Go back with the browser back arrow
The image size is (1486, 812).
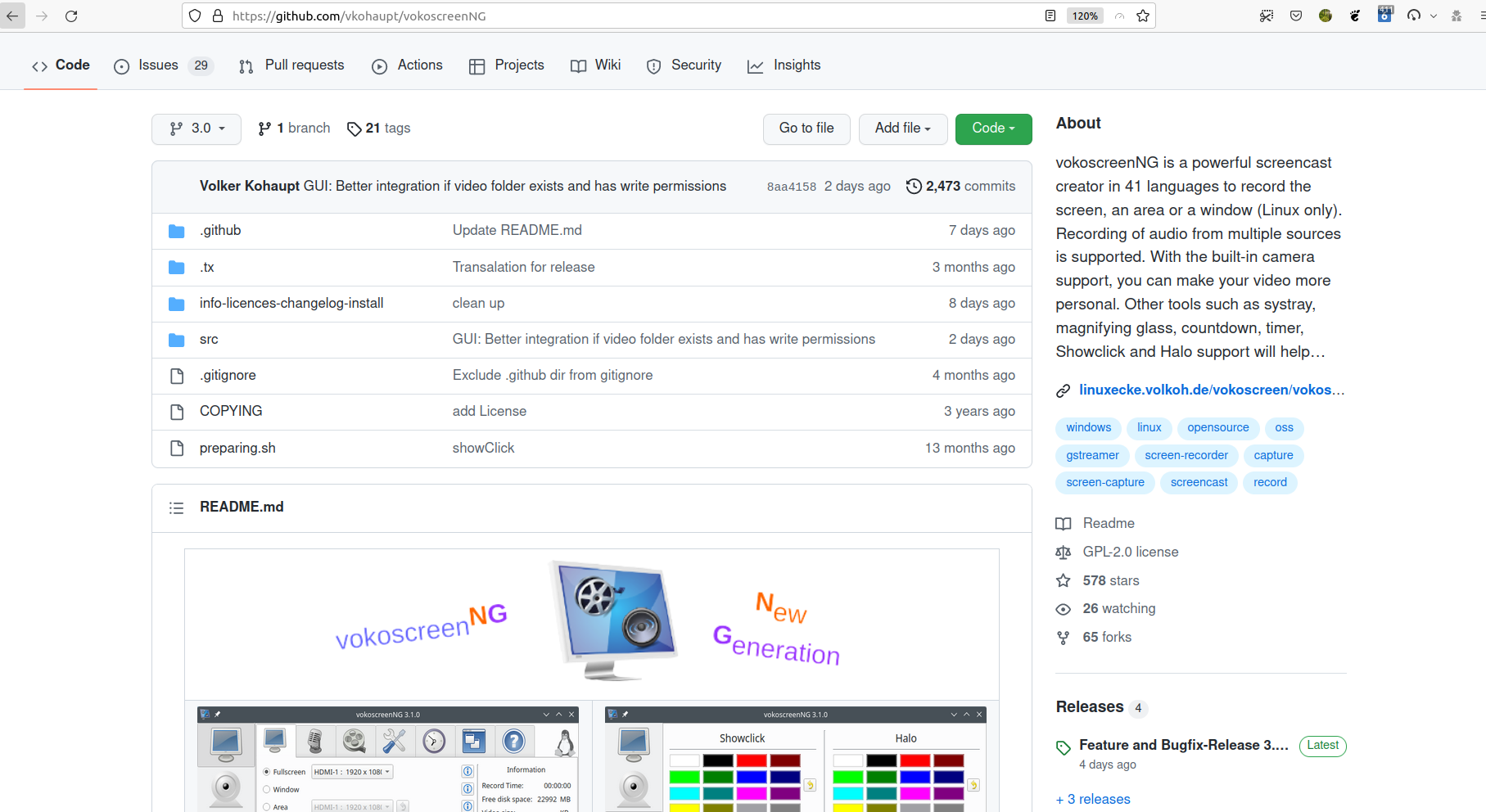(x=12, y=16)
